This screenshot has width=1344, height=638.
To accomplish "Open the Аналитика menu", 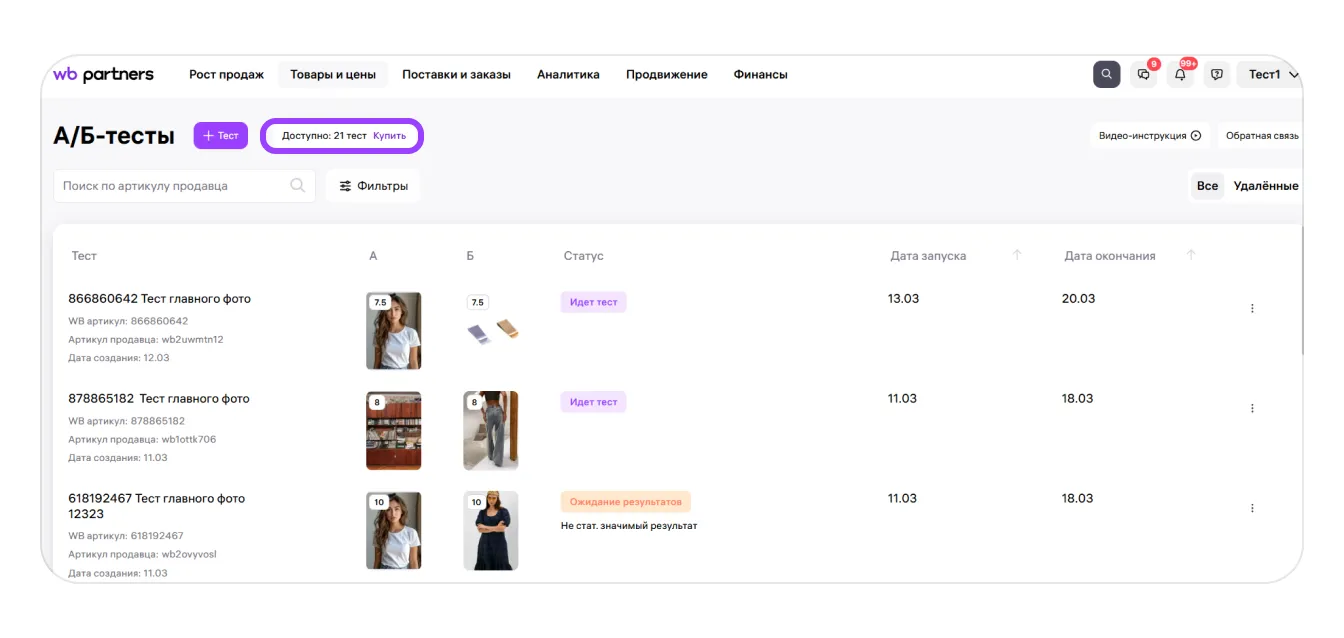I will tap(568, 75).
